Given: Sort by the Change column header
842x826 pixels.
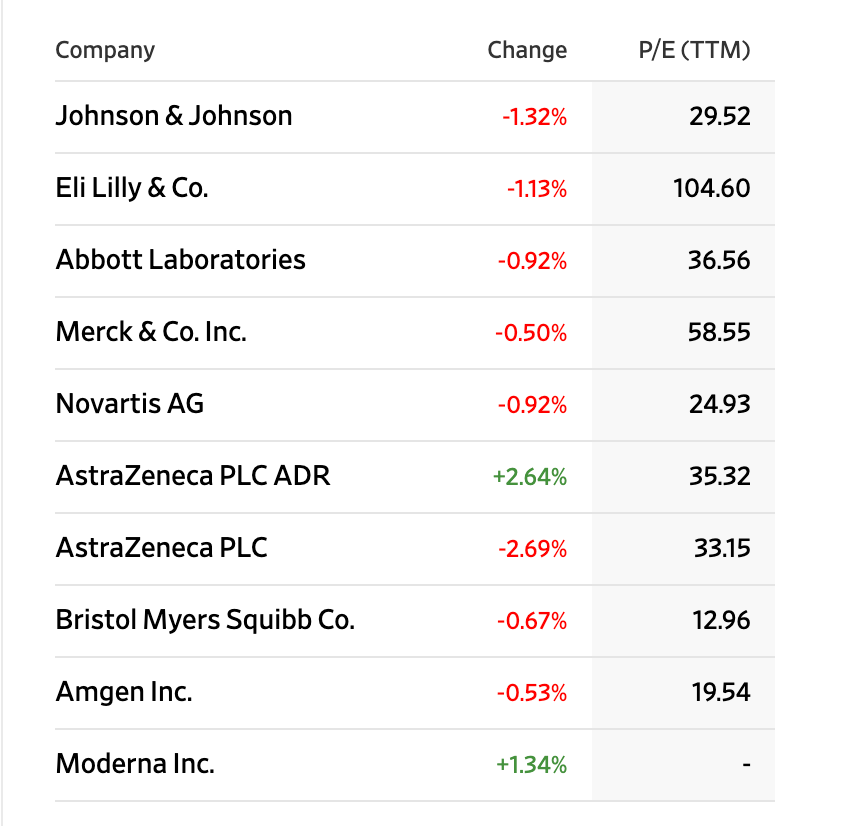Looking at the screenshot, I should (x=527, y=50).
